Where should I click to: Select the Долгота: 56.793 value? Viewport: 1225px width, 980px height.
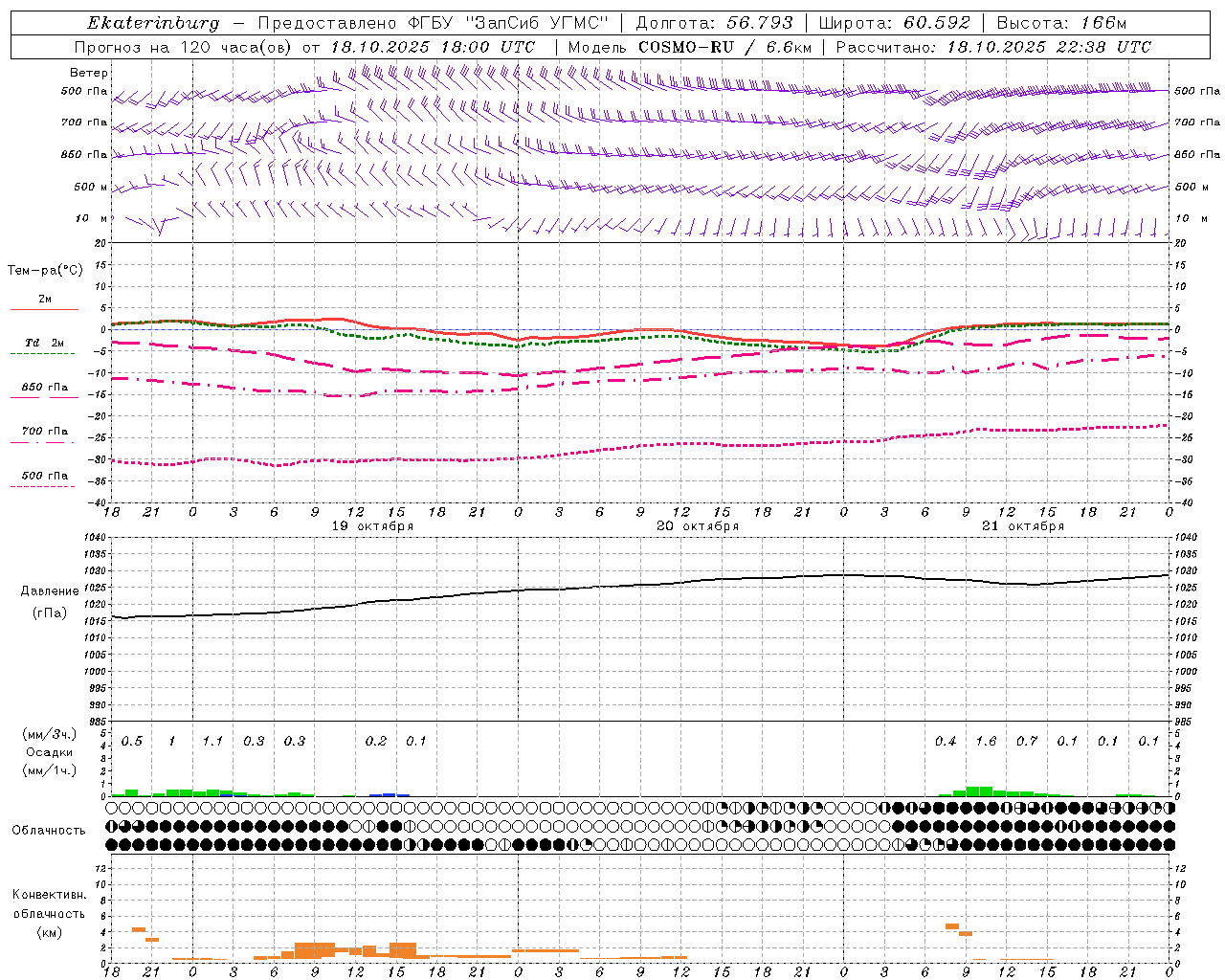click(714, 23)
